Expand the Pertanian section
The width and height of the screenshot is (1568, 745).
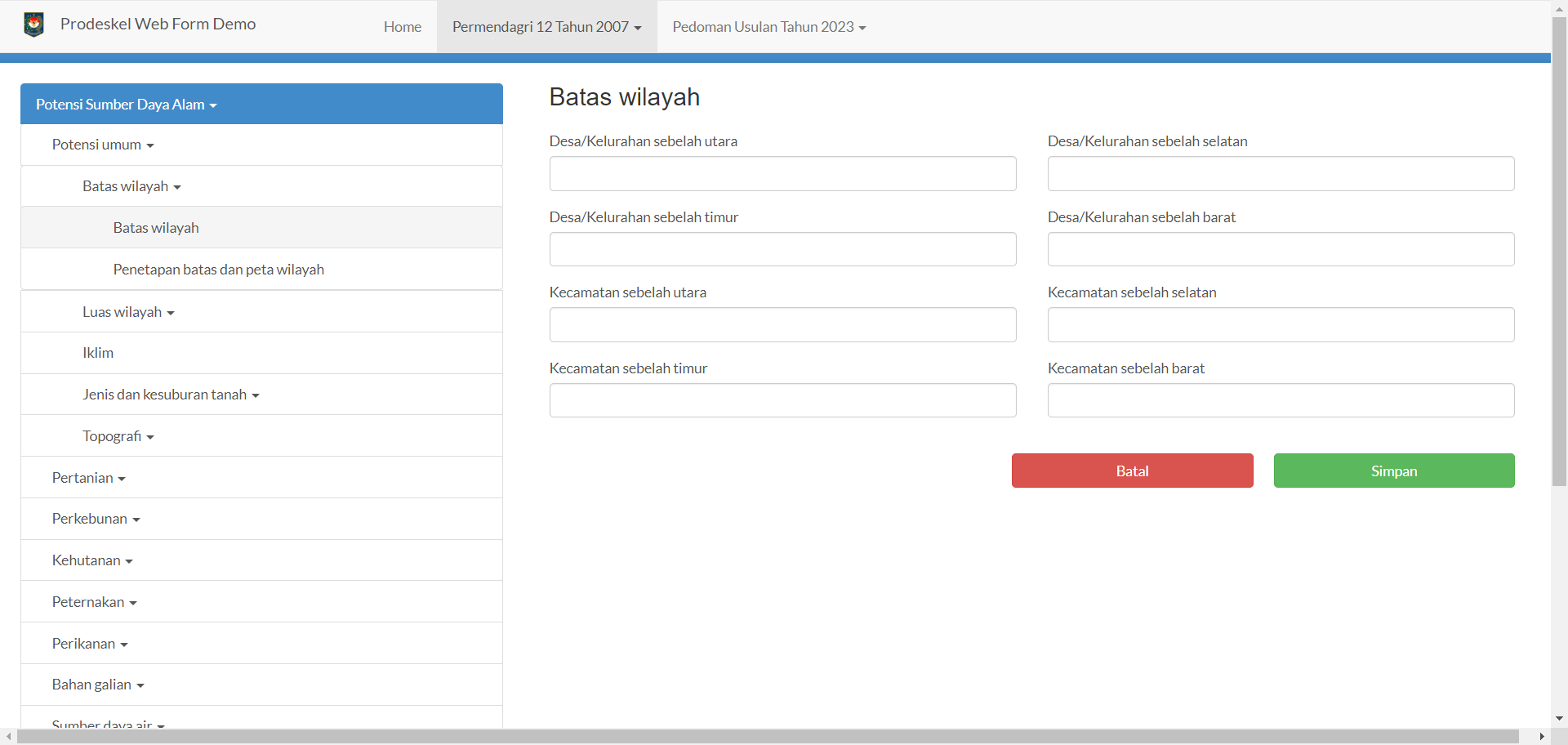click(x=261, y=478)
